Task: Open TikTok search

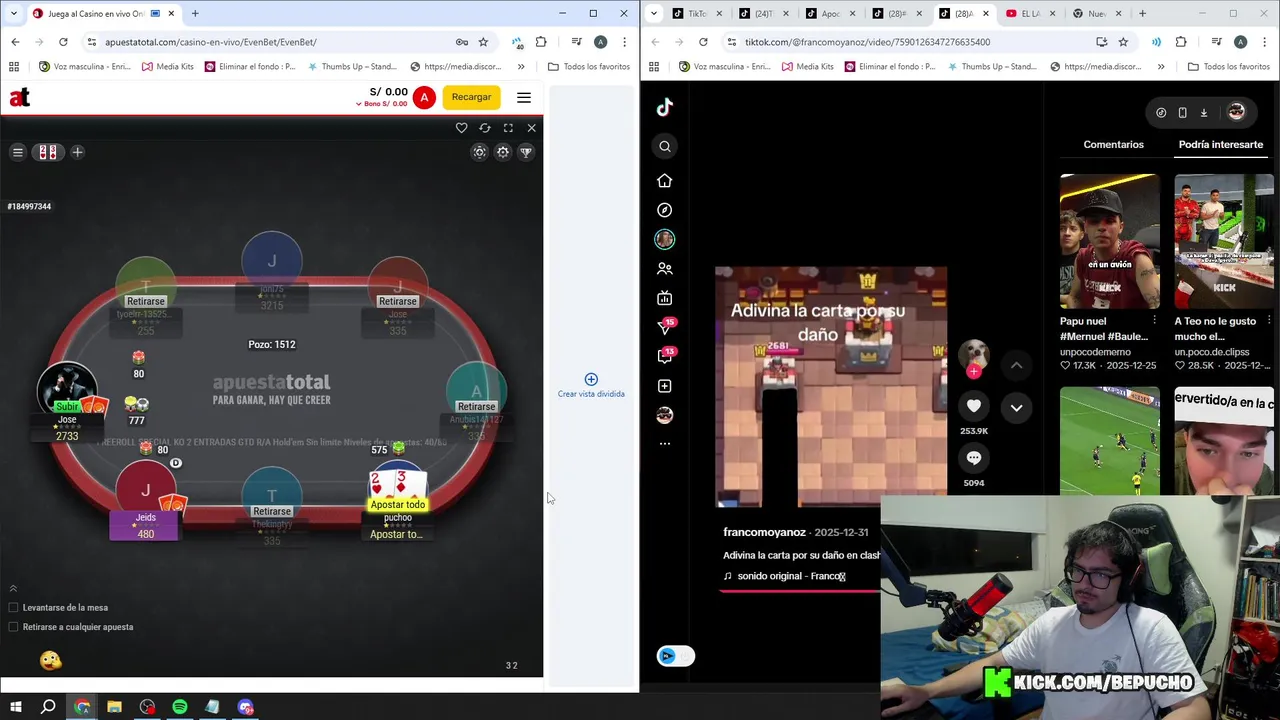Action: (665, 147)
